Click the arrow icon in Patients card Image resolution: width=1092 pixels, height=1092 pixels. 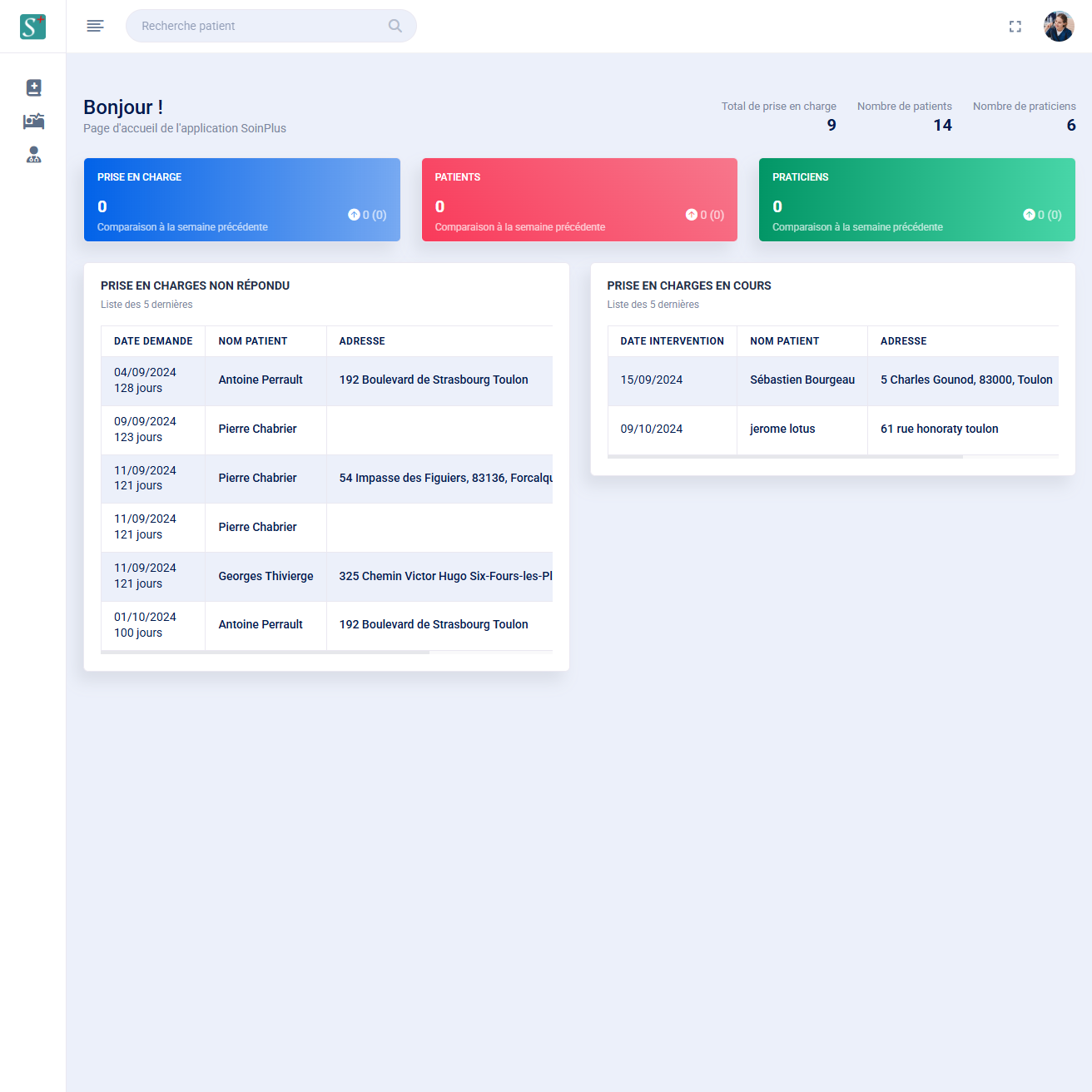[691, 215]
